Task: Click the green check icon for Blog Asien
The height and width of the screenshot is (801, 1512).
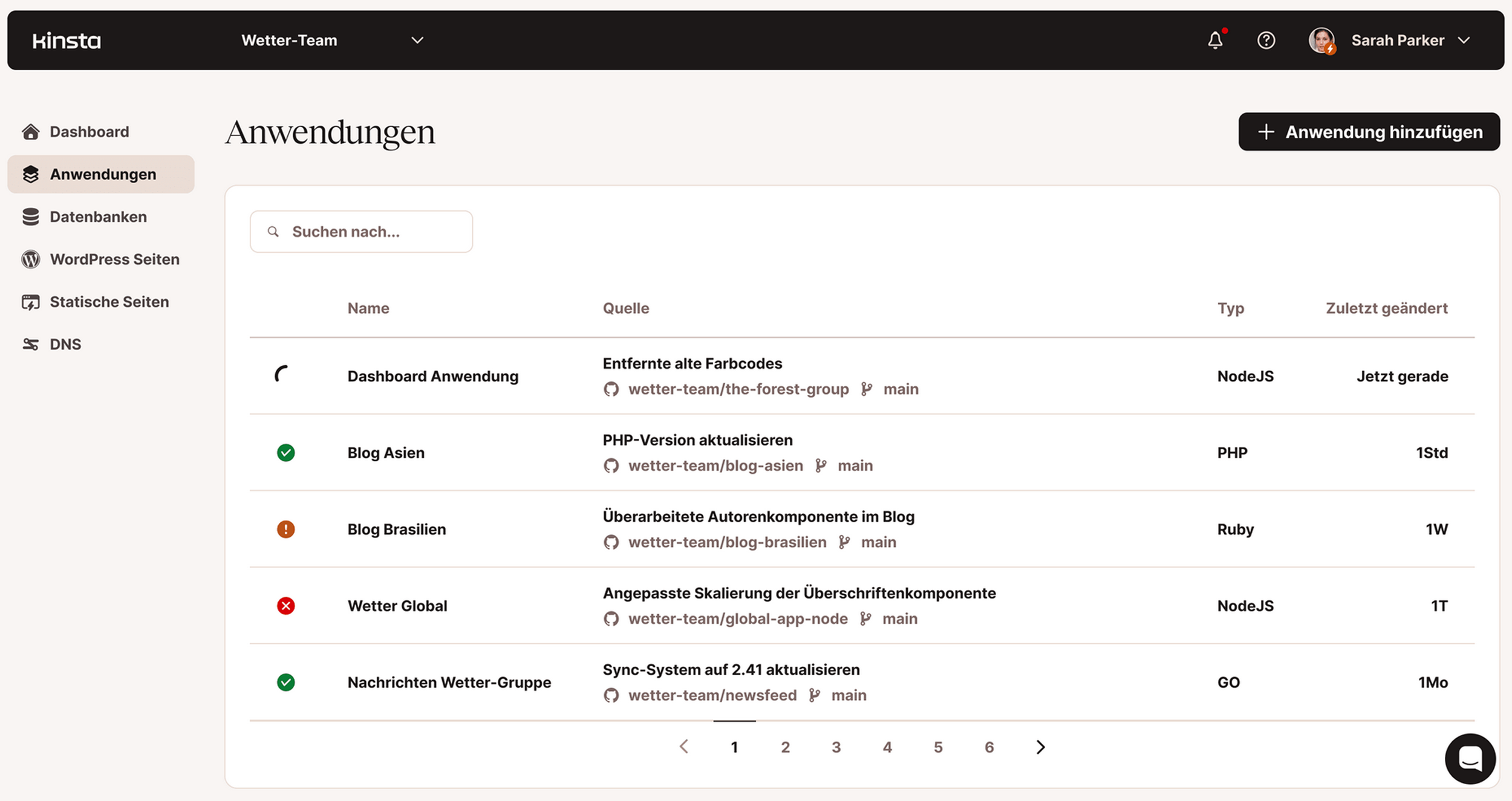Action: coord(285,453)
